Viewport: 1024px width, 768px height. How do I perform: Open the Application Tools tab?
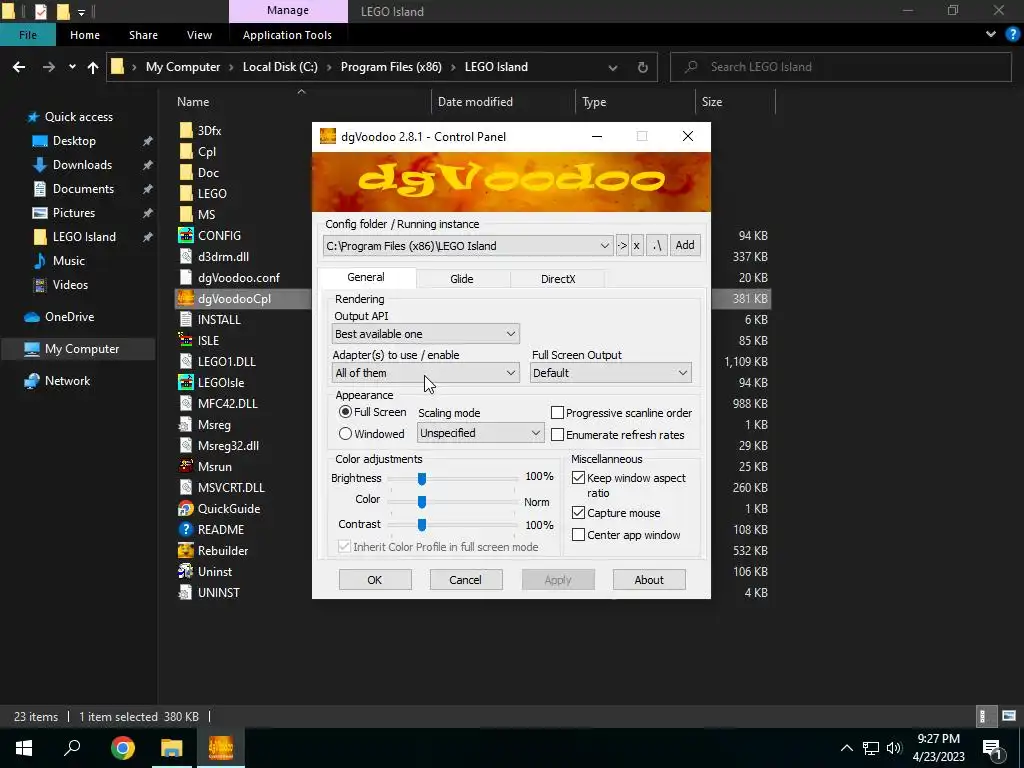[287, 35]
